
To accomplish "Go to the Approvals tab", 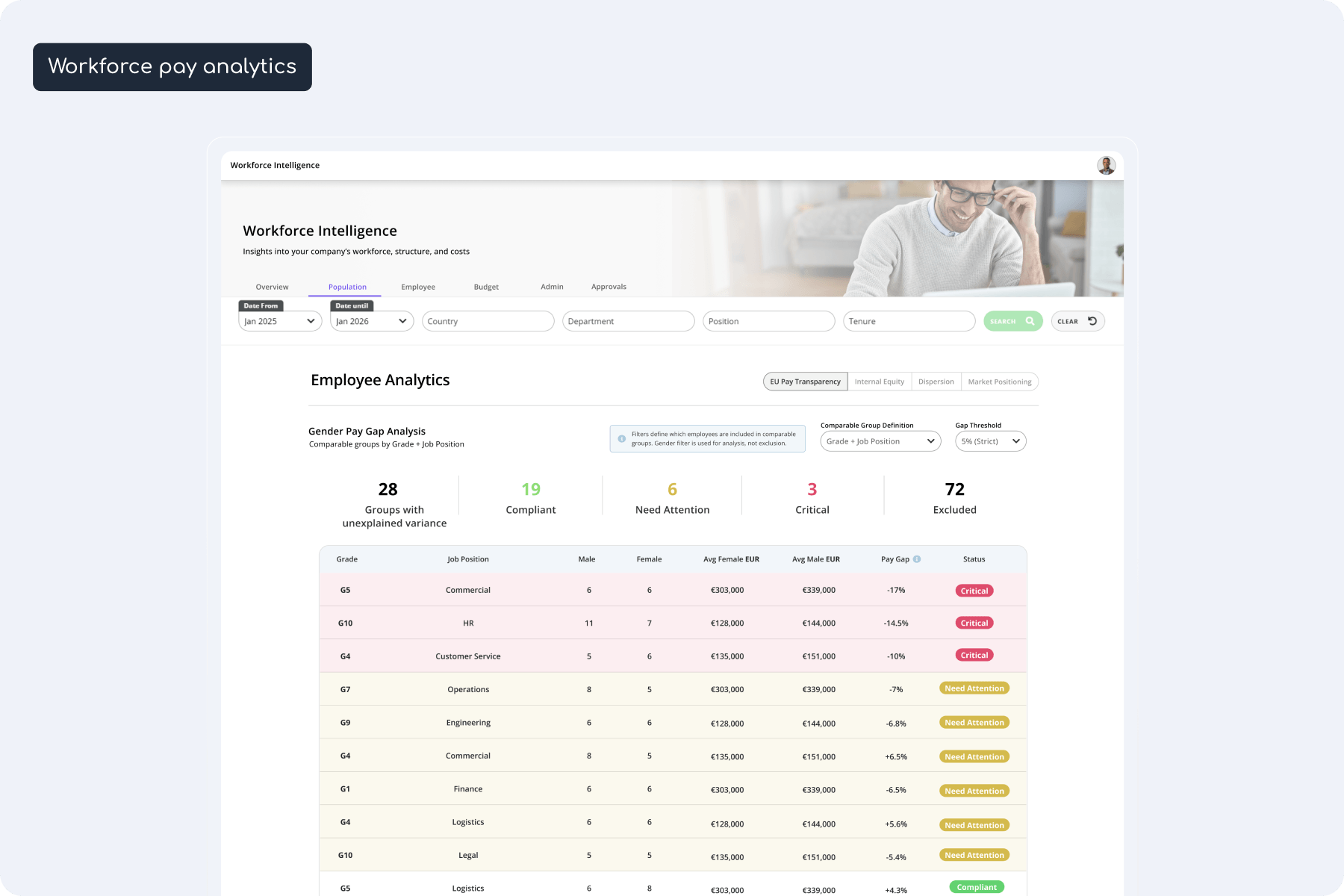I will tap(609, 287).
